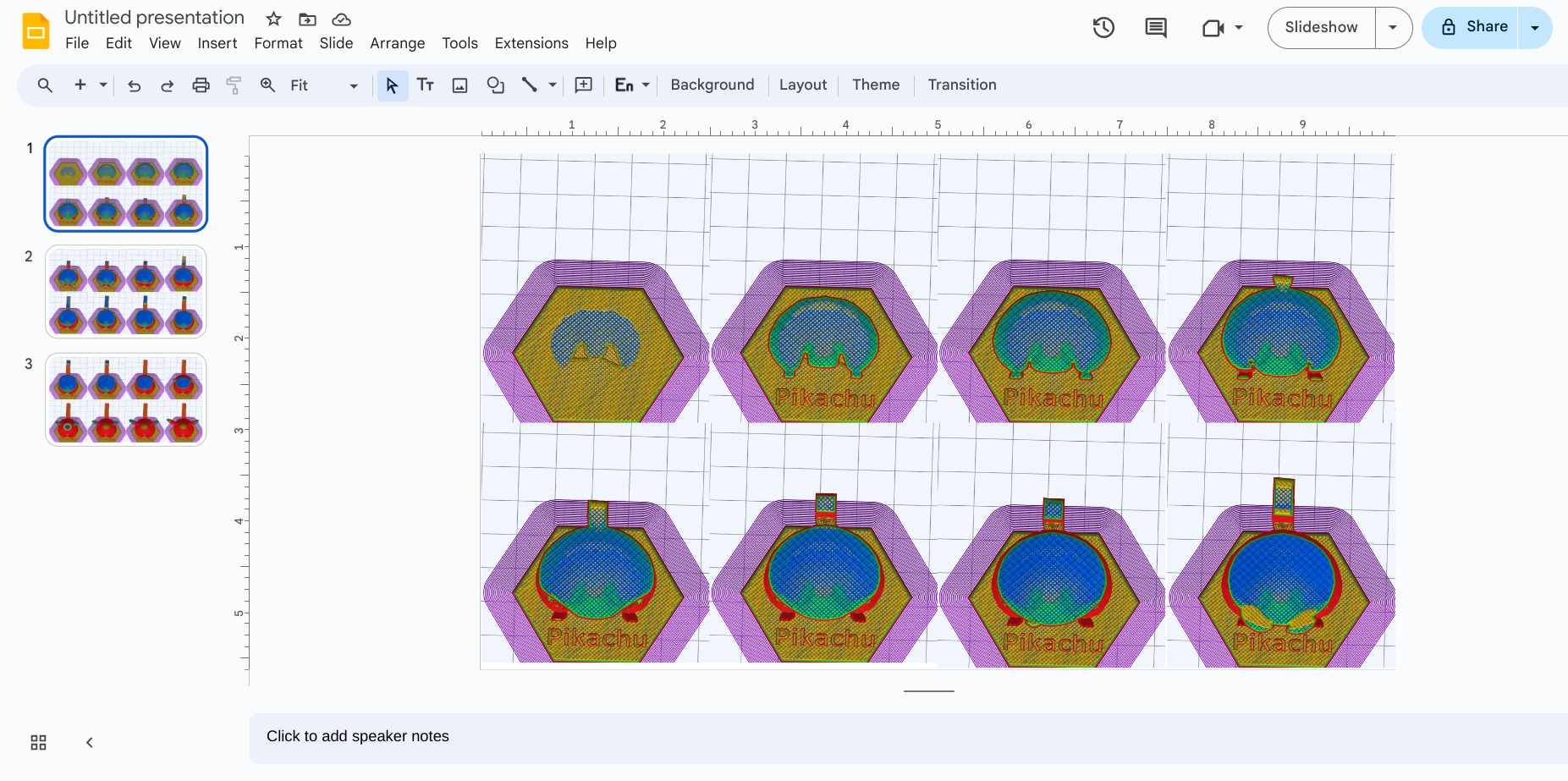Check cloud save status icon
The width and height of the screenshot is (1568, 781).
pos(341,19)
